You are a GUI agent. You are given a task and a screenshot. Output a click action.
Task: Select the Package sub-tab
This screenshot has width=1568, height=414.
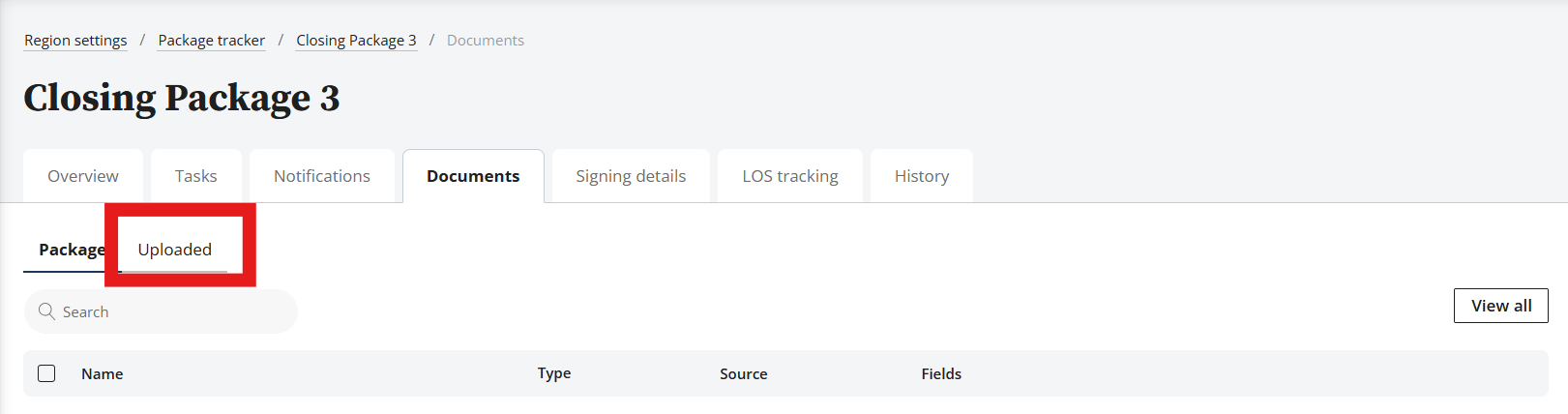pyautogui.click(x=72, y=250)
